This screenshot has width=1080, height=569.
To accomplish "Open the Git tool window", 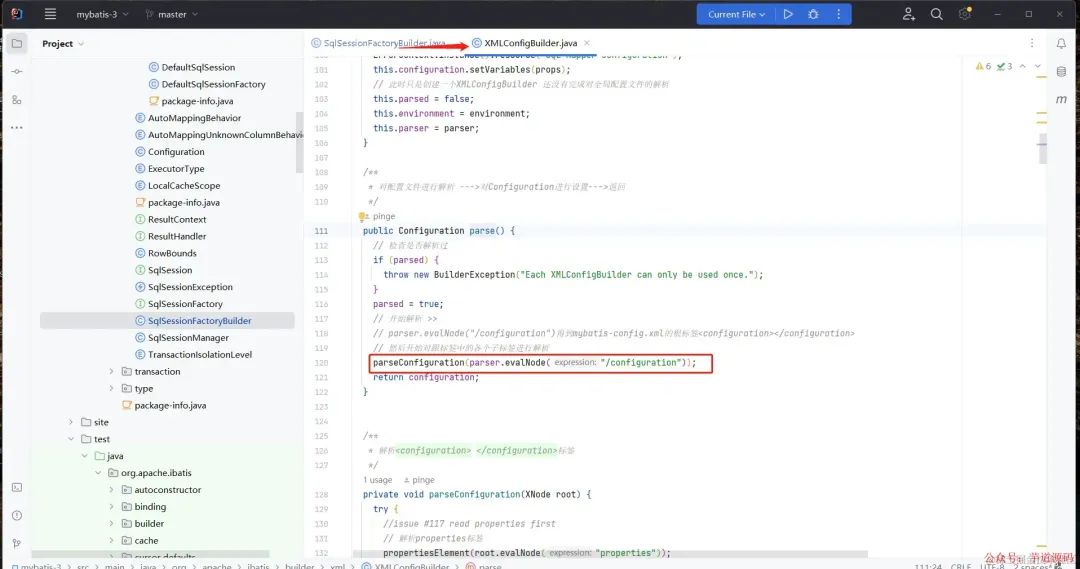I will coord(17,544).
